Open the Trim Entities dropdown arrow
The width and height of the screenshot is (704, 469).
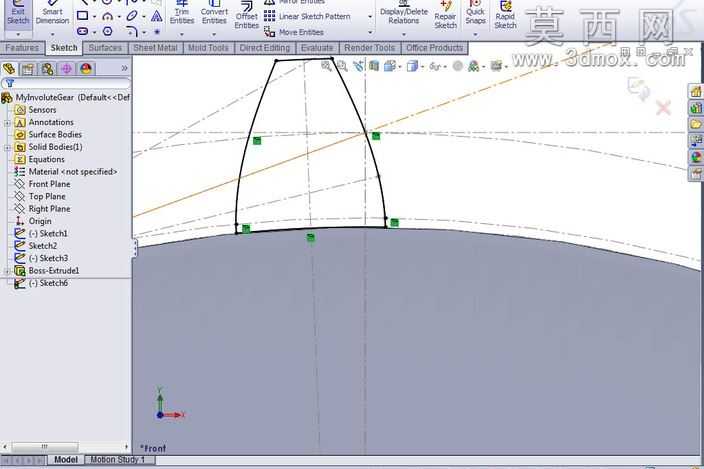click(x=182, y=34)
